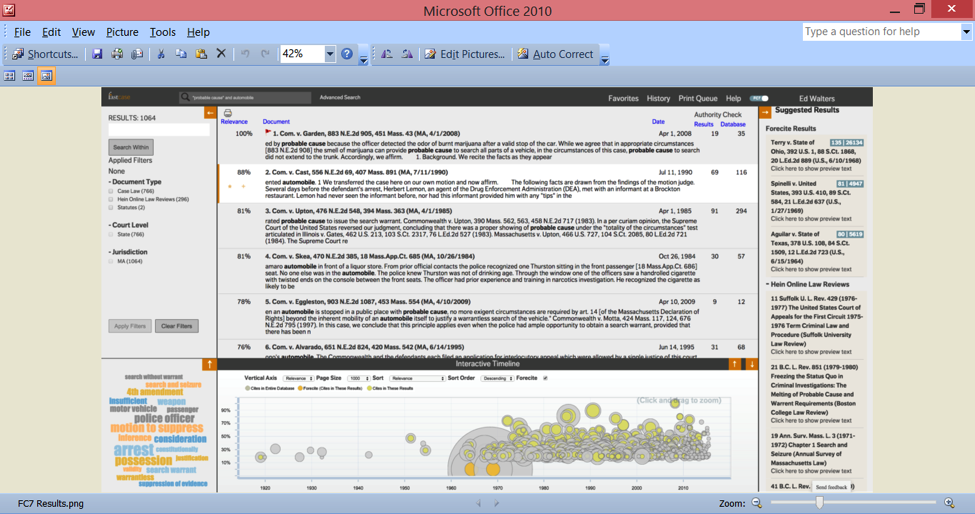
Task: Click the zoom out magnifier icon
Action: 757,503
